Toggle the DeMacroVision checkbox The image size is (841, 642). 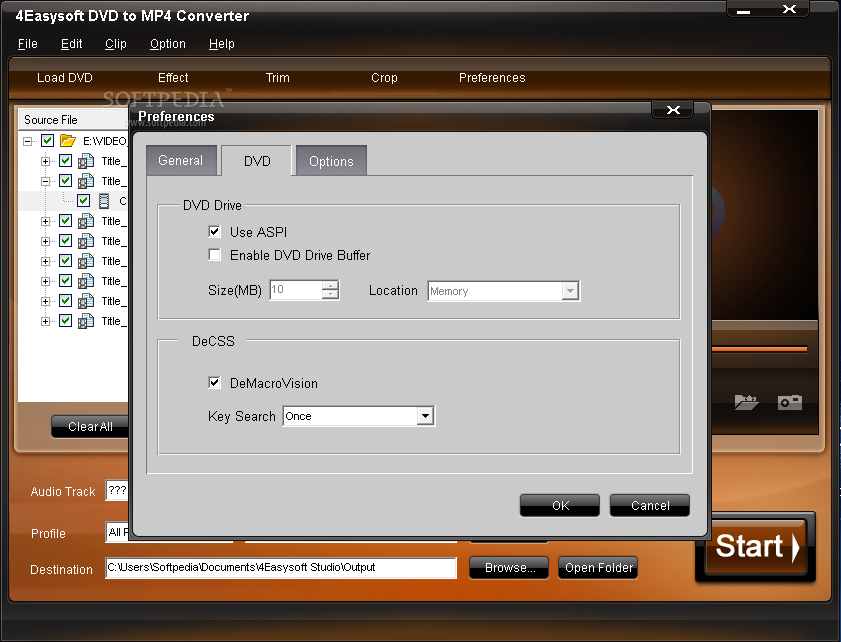tap(215, 382)
